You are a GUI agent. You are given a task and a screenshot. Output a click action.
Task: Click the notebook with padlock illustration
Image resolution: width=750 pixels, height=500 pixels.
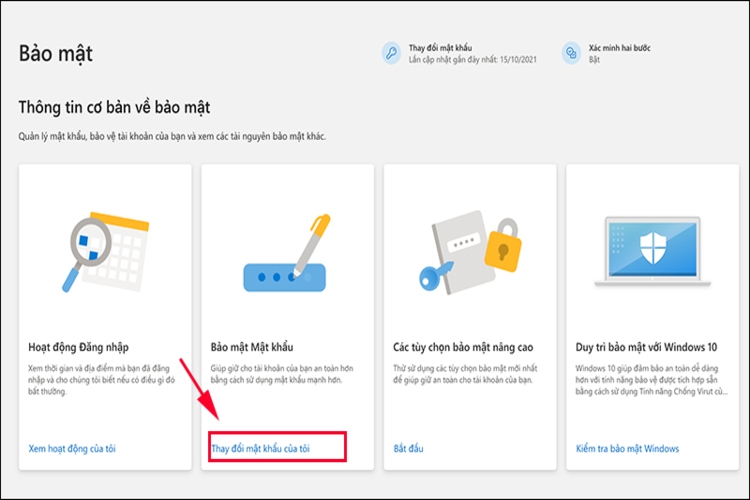pos(471,252)
